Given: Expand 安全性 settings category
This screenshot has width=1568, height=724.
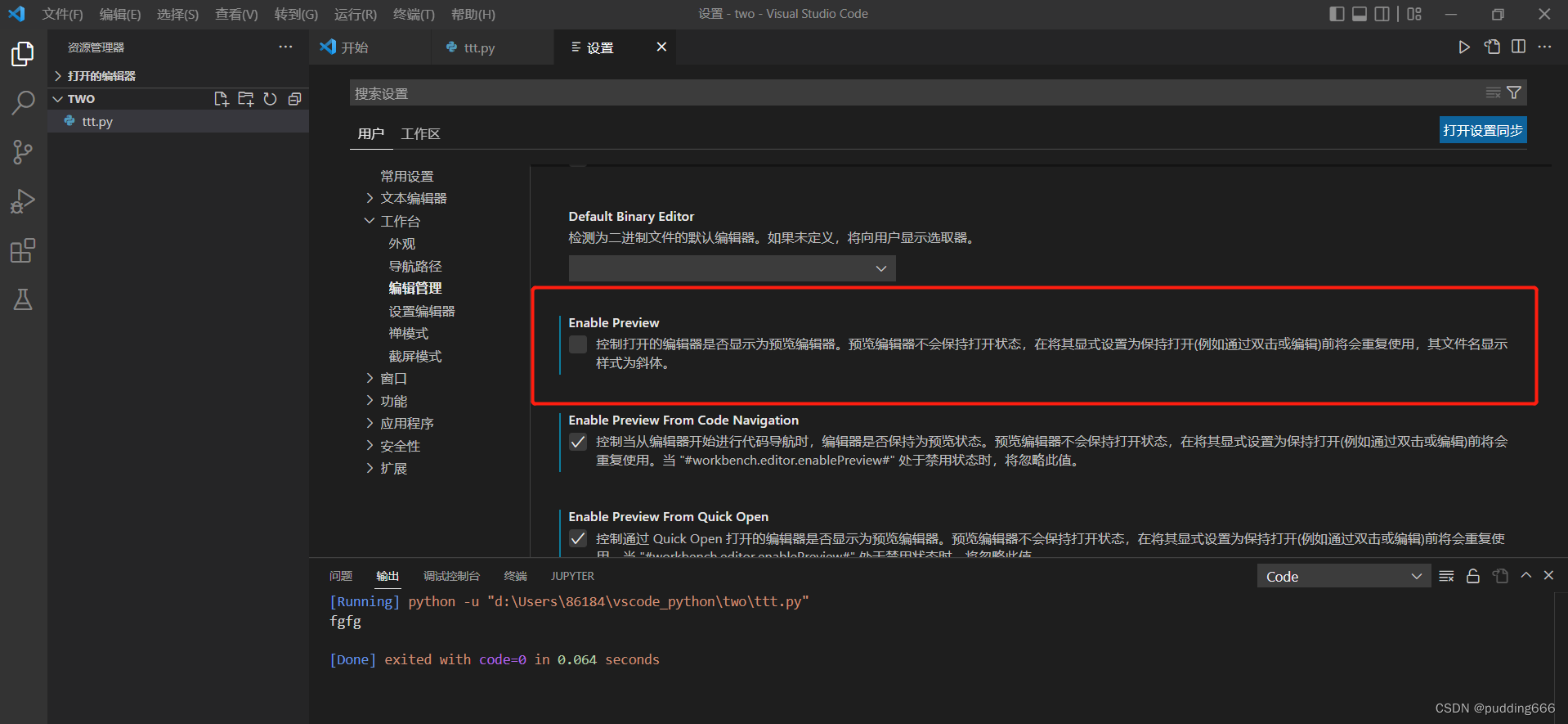Looking at the screenshot, I should 370,446.
